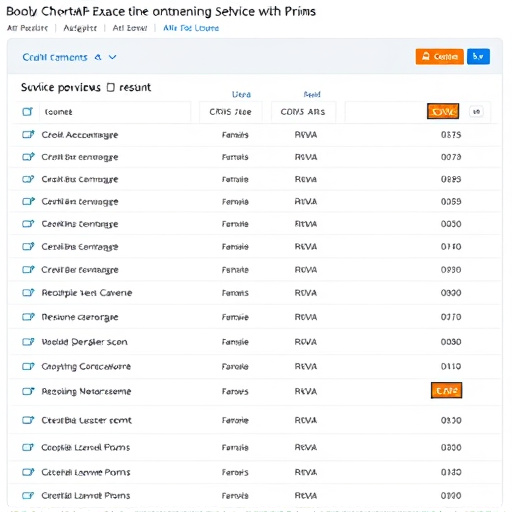Image resolution: width=512 pixels, height=512 pixels.
Task: Click the tcomet column header field
Action: point(115,112)
